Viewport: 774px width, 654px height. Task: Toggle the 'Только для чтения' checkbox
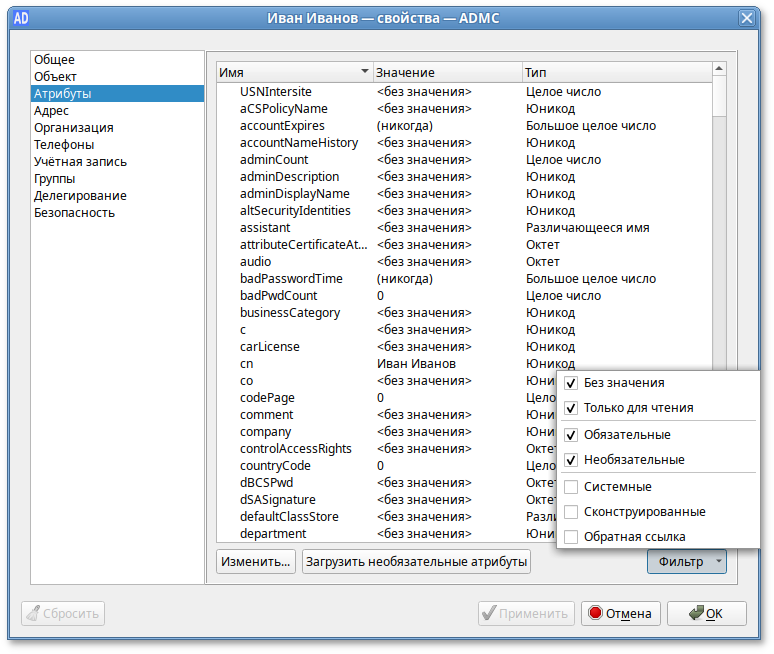[x=571, y=408]
